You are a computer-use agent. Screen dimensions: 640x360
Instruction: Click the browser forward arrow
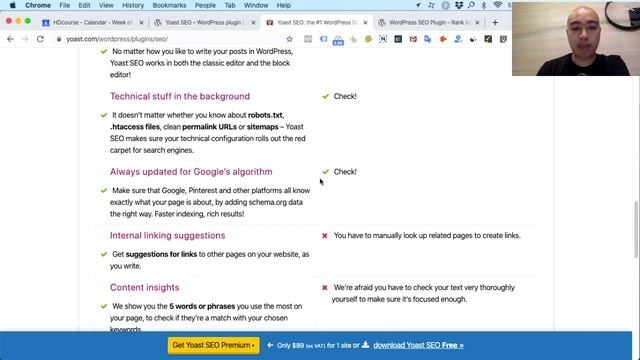click(25, 39)
